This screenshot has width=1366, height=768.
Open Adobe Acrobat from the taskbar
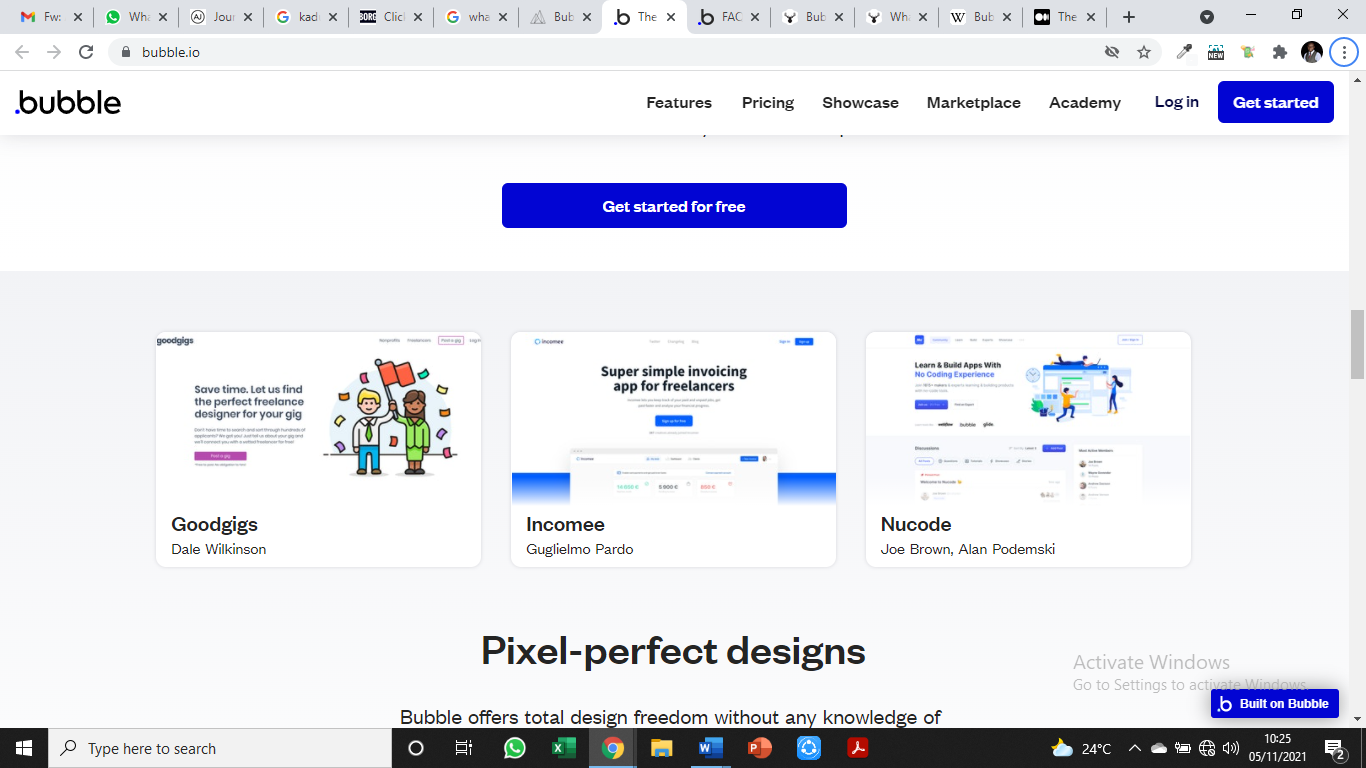click(857, 748)
